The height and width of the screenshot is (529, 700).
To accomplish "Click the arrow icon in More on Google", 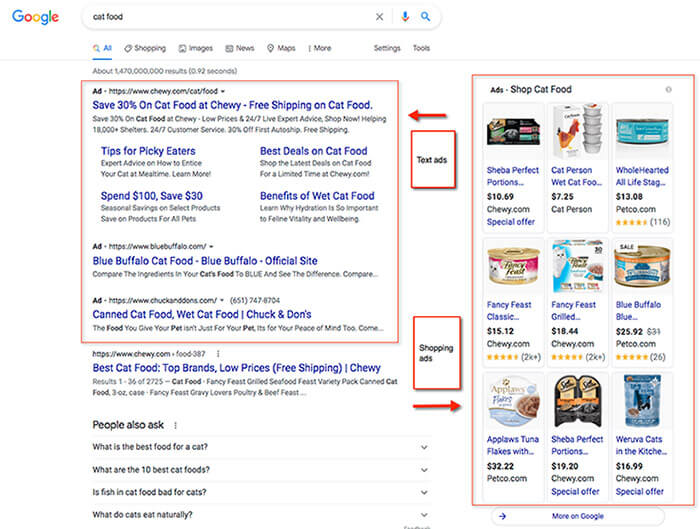I will [502, 516].
